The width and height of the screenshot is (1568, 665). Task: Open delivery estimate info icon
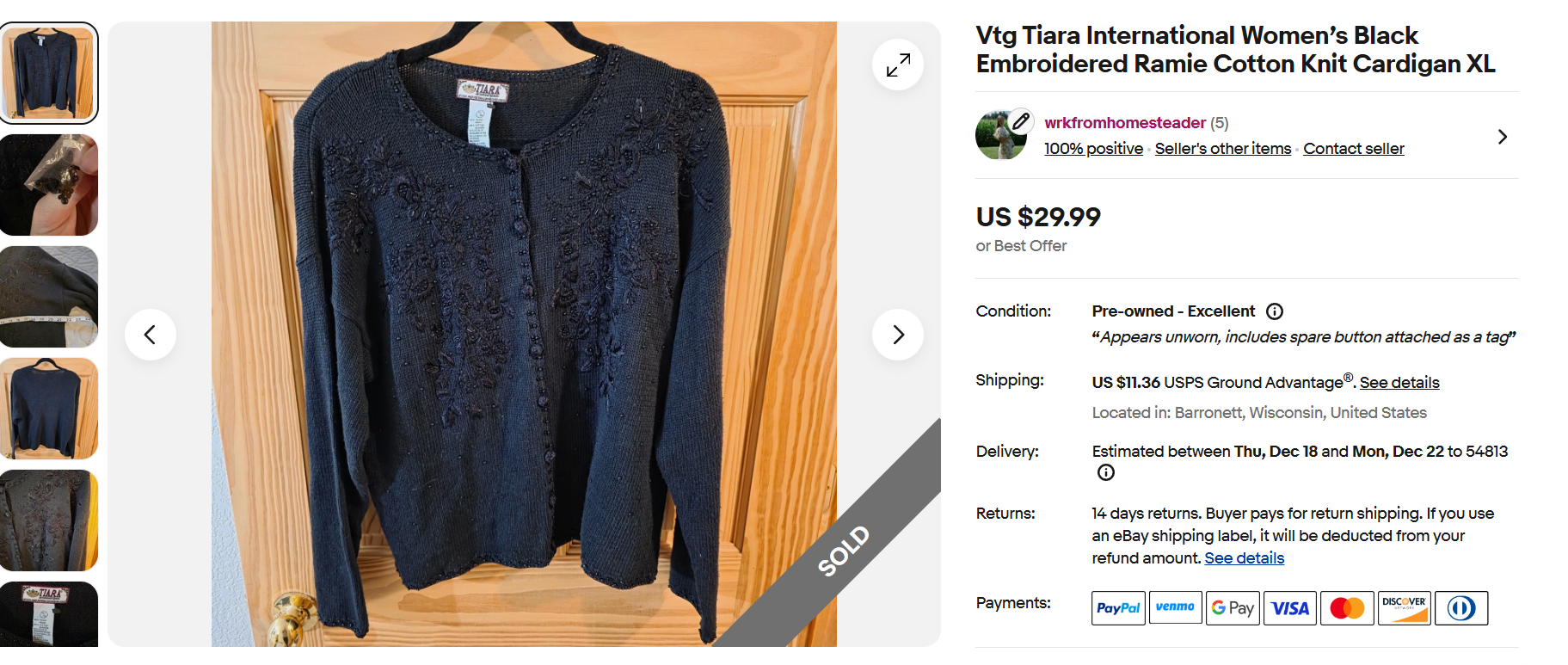[1106, 472]
